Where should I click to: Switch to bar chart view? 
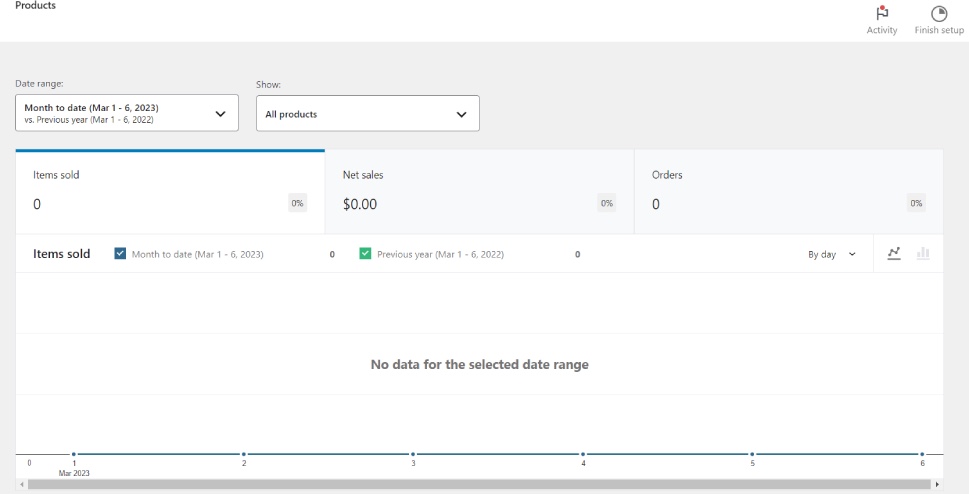(x=923, y=253)
